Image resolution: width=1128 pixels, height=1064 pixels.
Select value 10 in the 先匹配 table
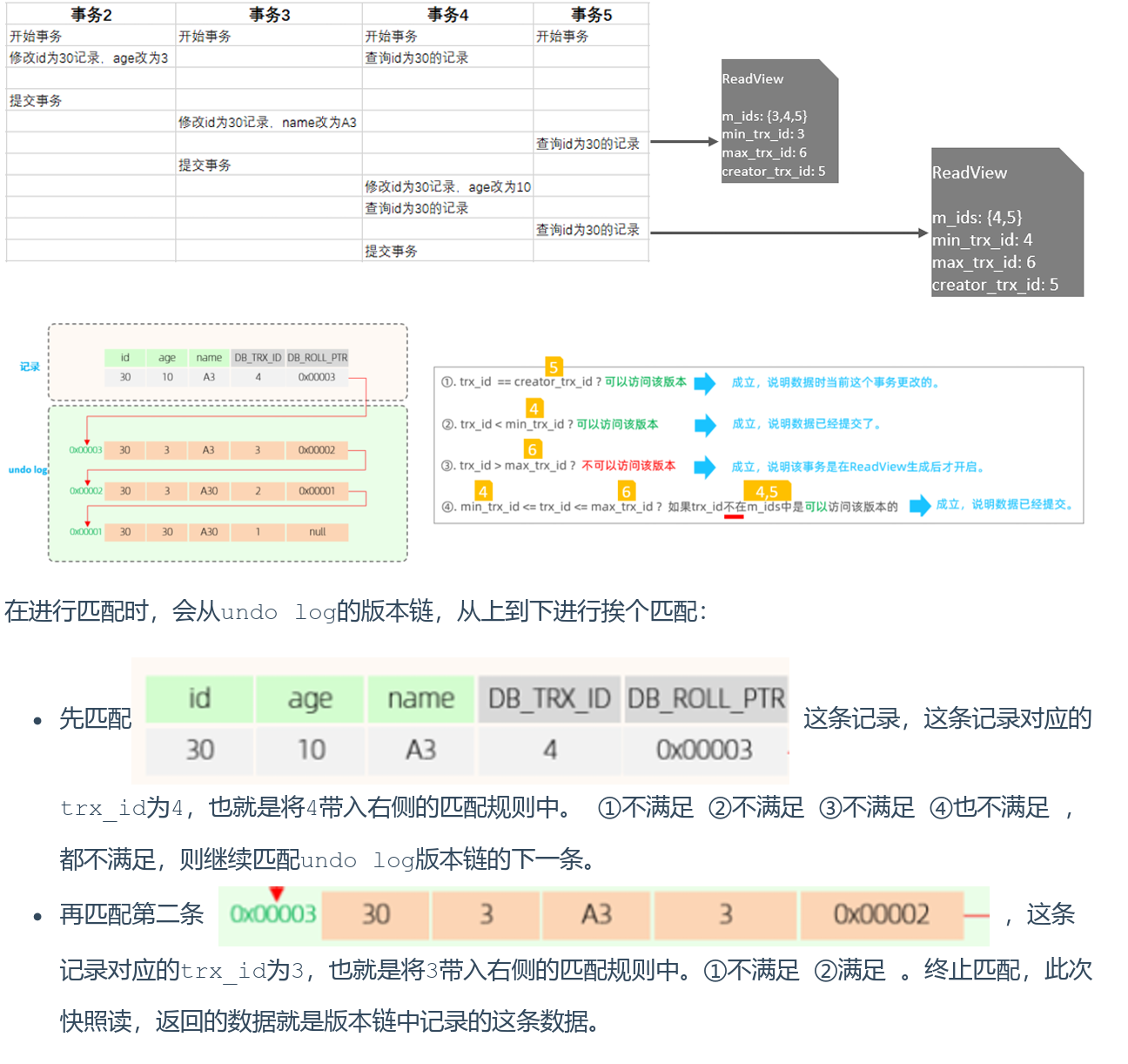click(x=310, y=750)
